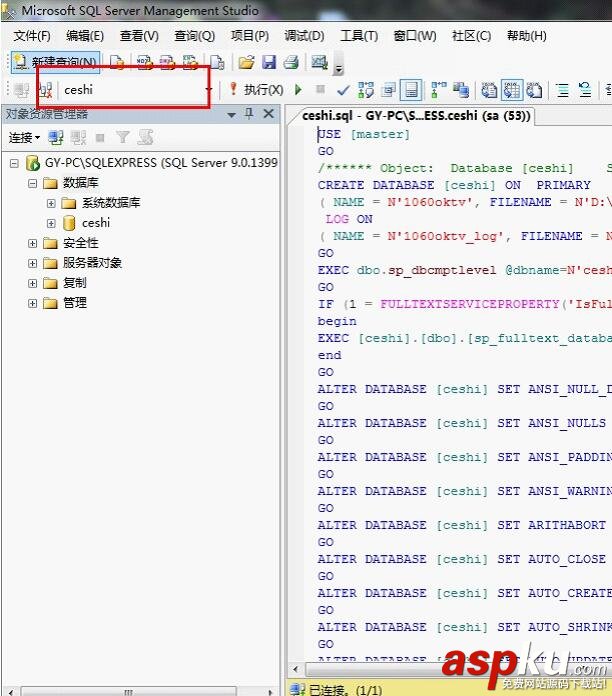Click the Connect Object Explorer icon
This screenshot has height=696, width=612.
[55, 138]
